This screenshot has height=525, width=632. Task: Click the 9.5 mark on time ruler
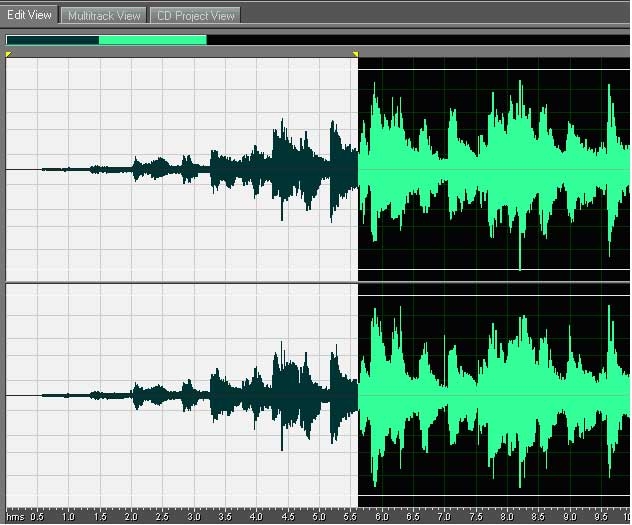[601, 517]
